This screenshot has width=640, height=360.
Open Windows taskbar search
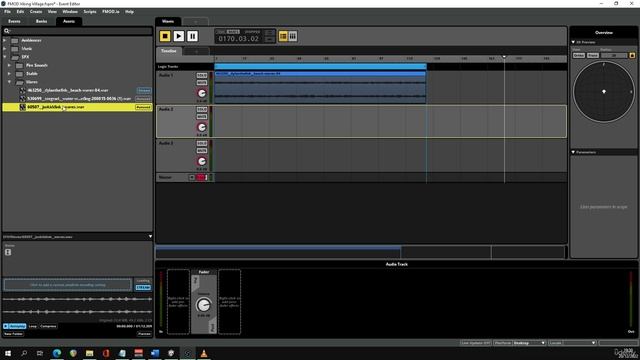(24, 353)
